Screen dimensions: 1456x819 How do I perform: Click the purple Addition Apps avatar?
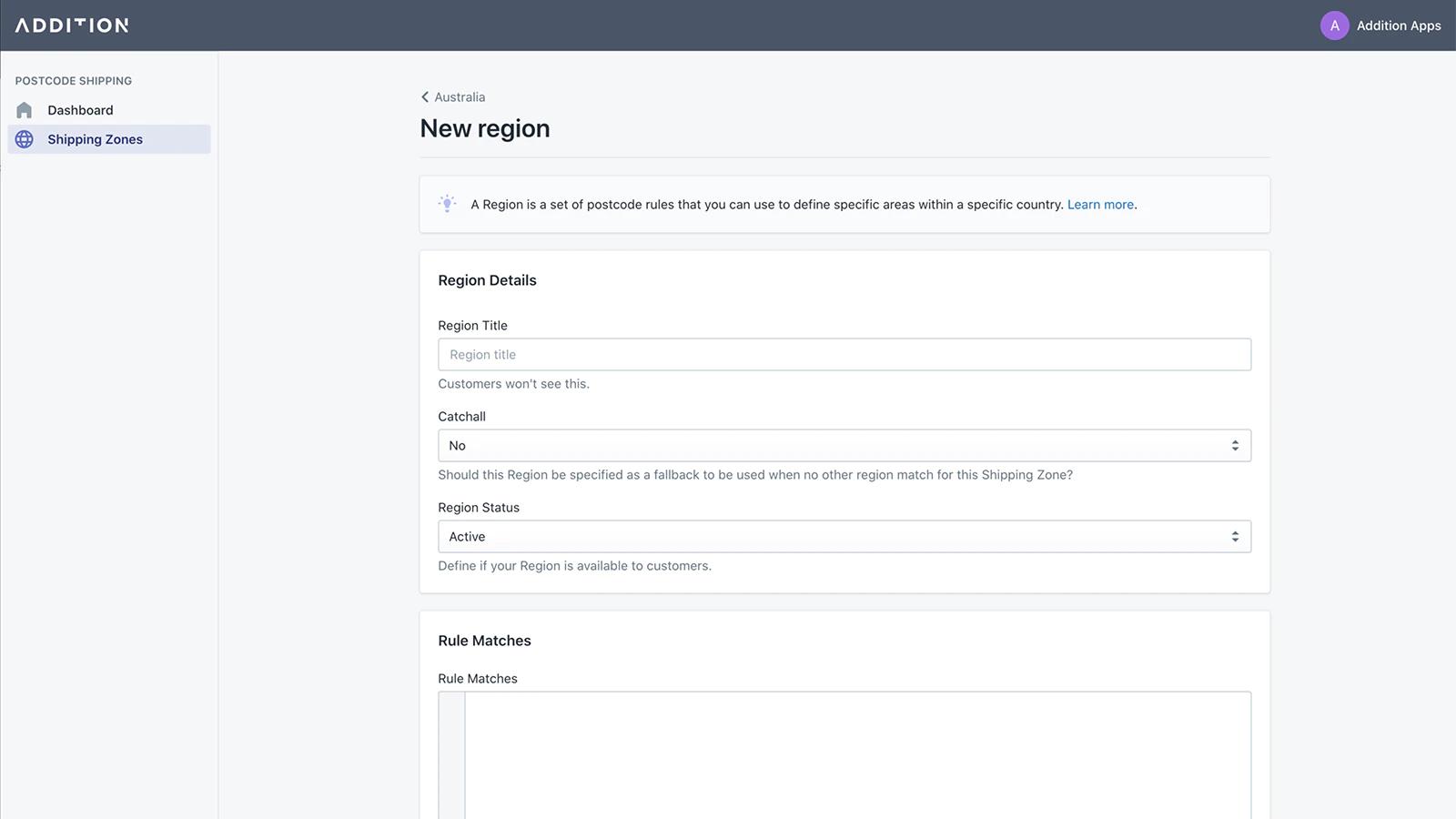[1334, 25]
